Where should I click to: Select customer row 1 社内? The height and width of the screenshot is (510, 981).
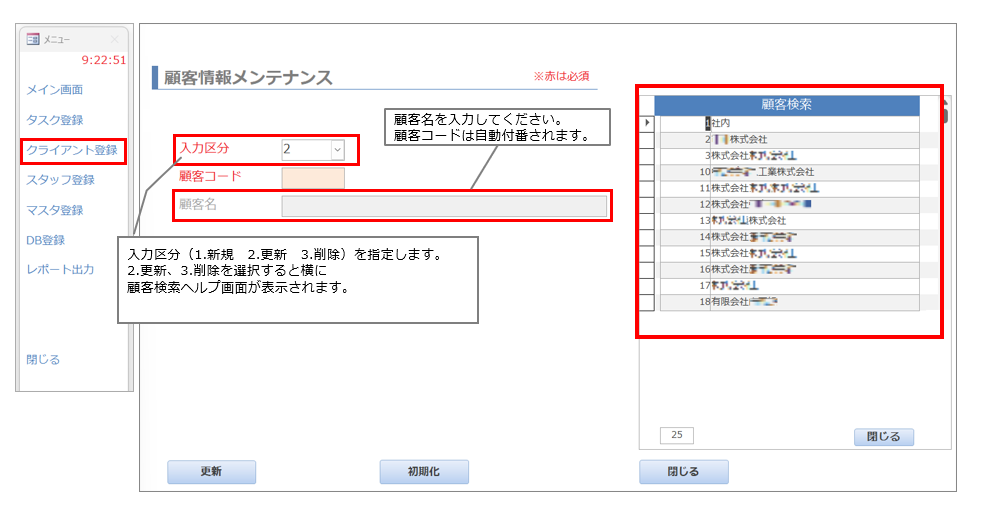(x=790, y=123)
